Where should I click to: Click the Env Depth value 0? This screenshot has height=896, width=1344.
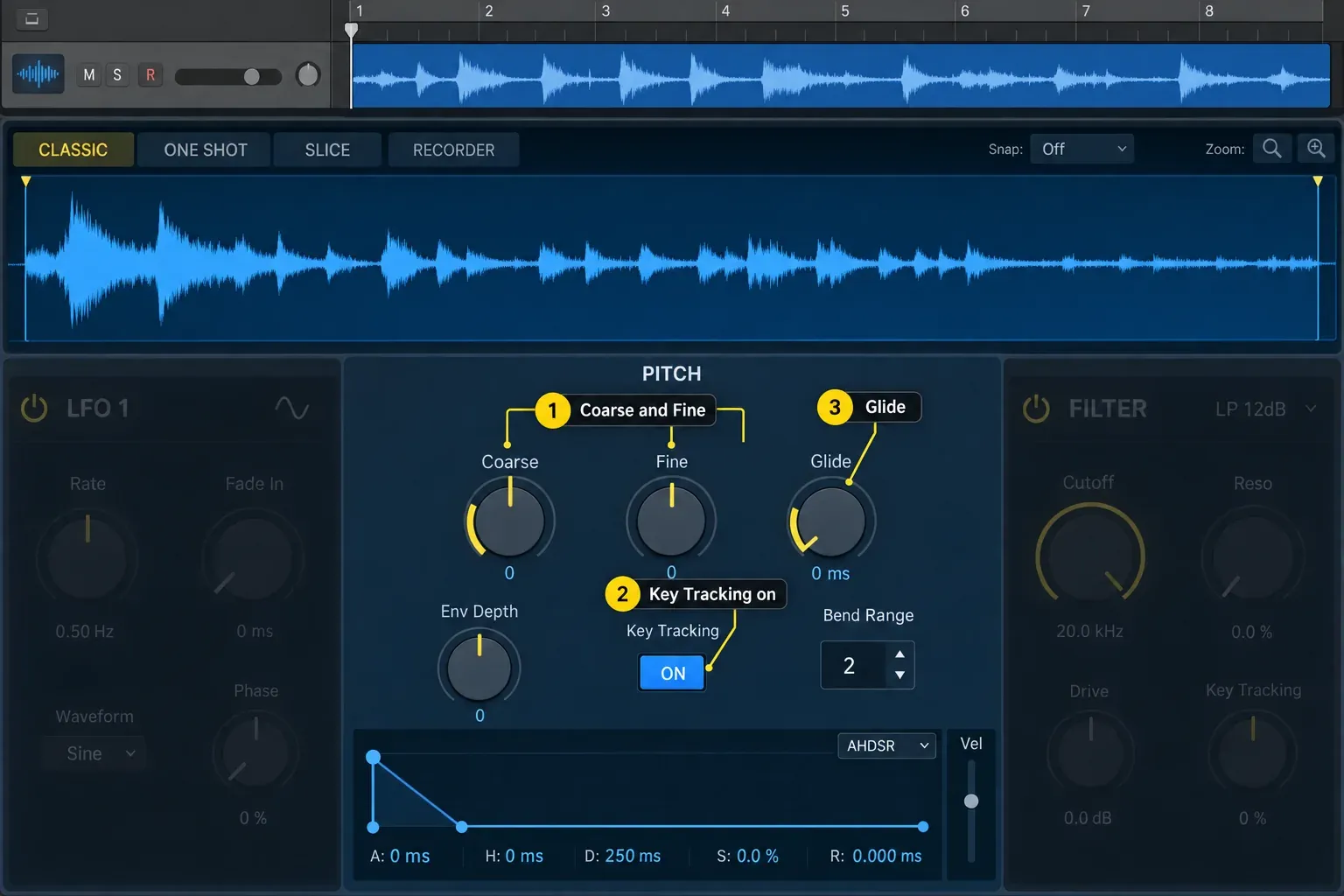coord(479,716)
